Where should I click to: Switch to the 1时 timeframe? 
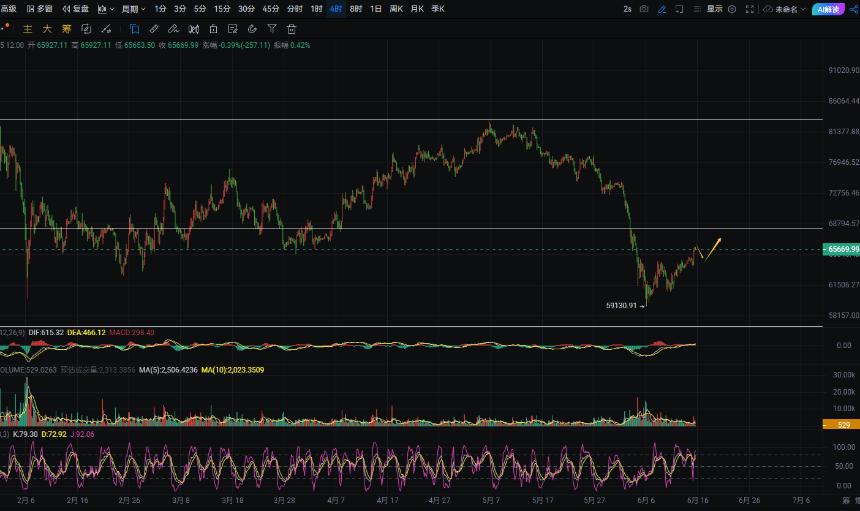click(x=316, y=9)
